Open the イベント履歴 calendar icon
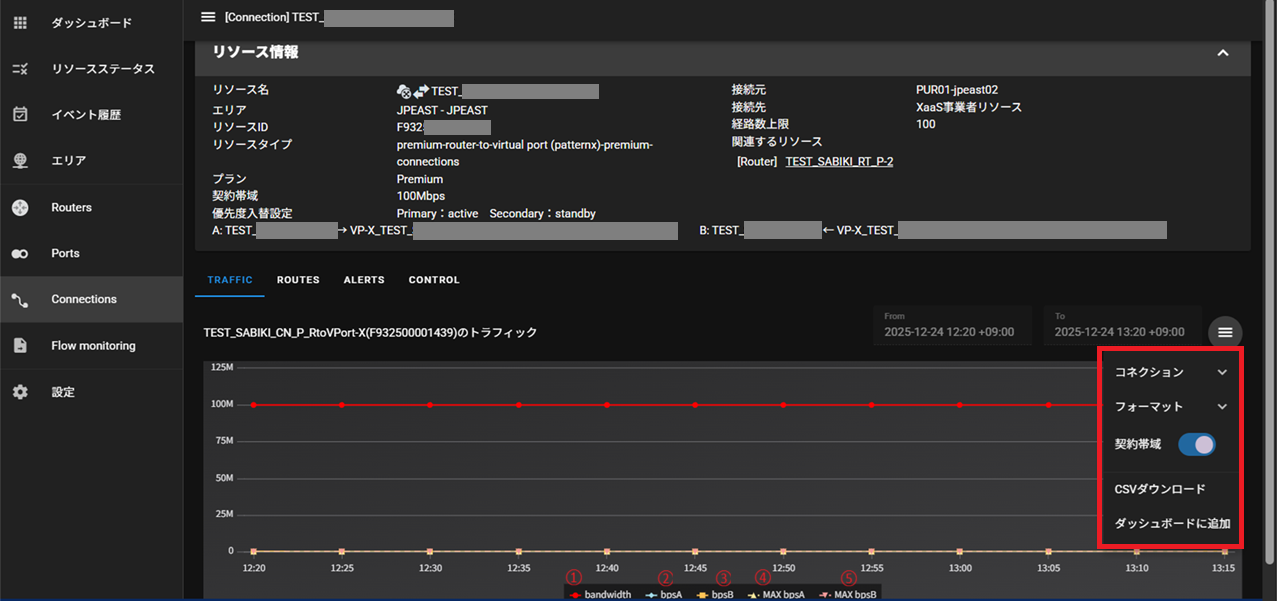This screenshot has width=1277, height=601. pos(20,115)
